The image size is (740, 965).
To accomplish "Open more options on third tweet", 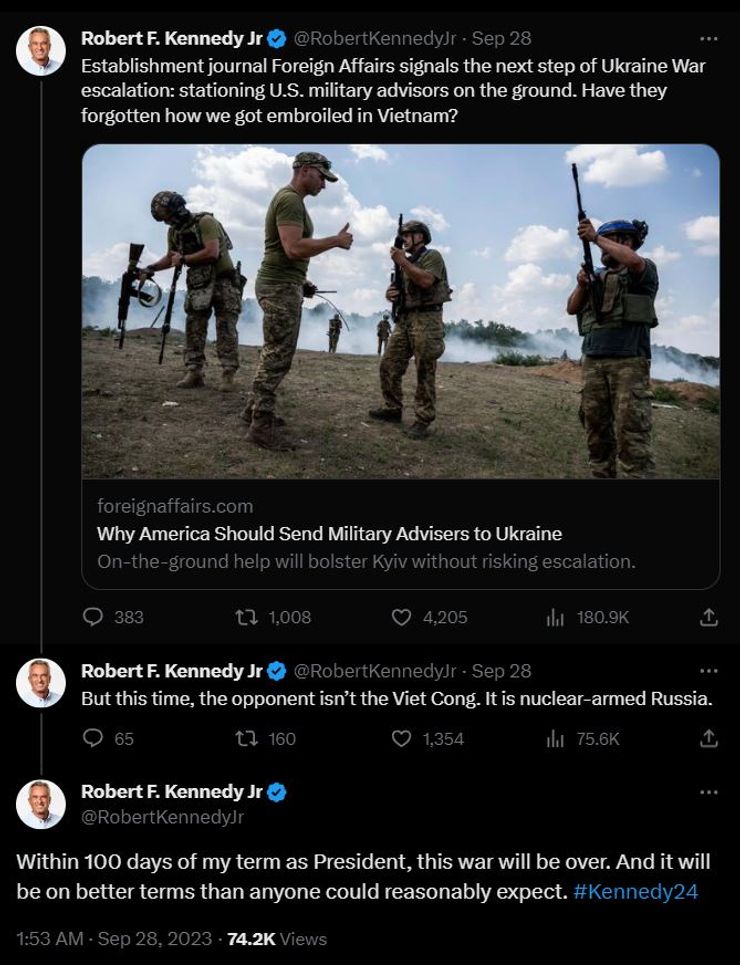I will pos(709,792).
